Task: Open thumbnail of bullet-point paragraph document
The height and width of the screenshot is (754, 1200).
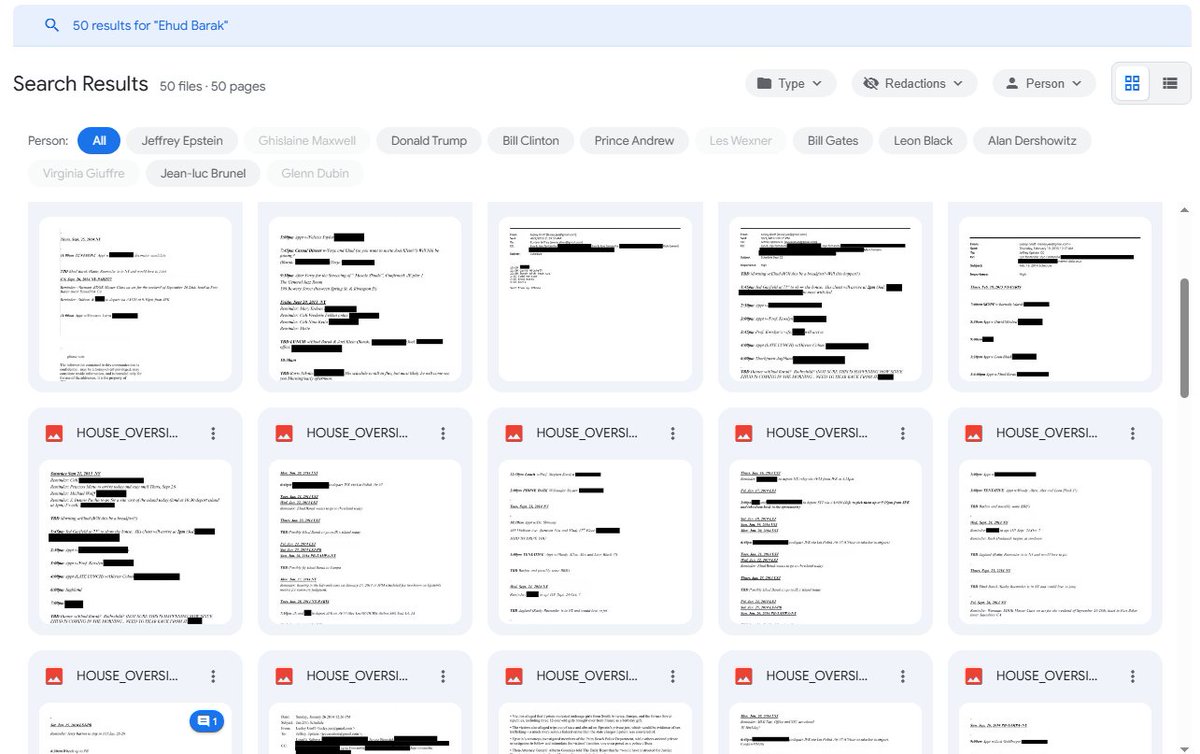Action: coord(595,727)
